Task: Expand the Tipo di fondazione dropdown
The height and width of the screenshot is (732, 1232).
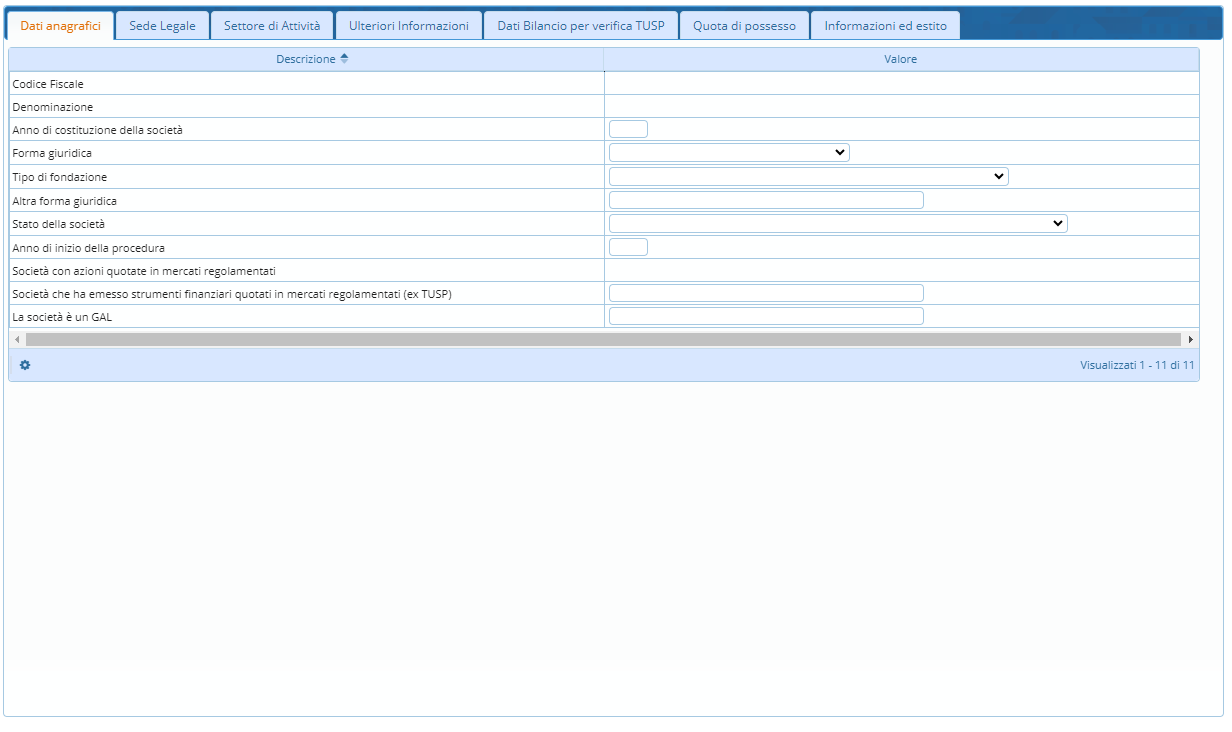Action: click(x=808, y=177)
